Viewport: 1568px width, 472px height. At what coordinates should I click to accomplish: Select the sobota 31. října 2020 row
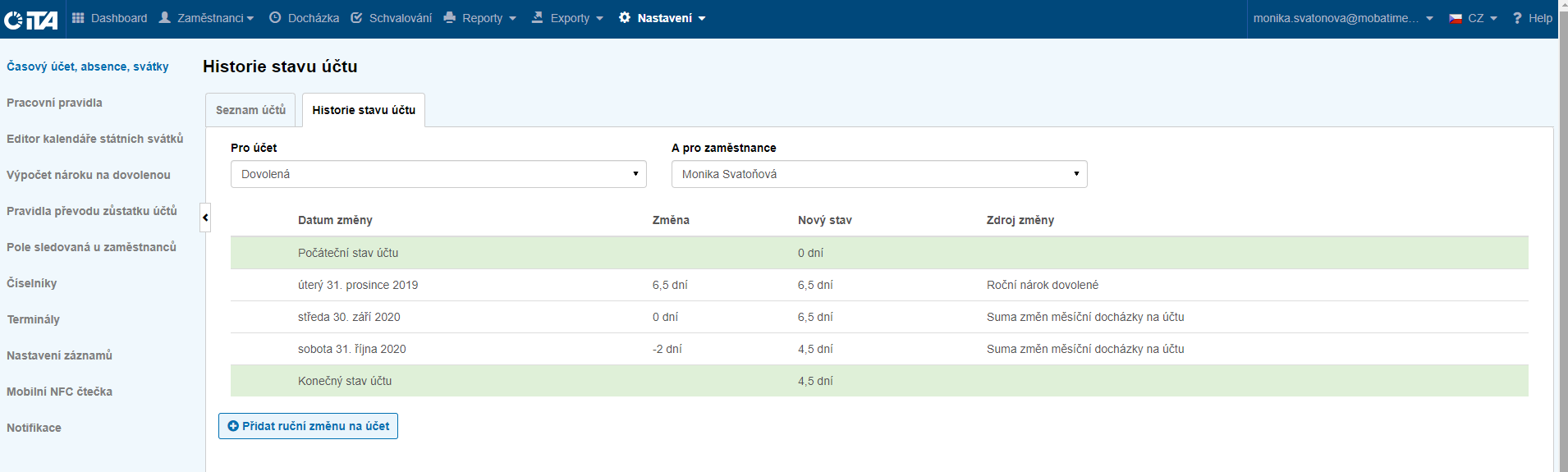tap(351, 349)
